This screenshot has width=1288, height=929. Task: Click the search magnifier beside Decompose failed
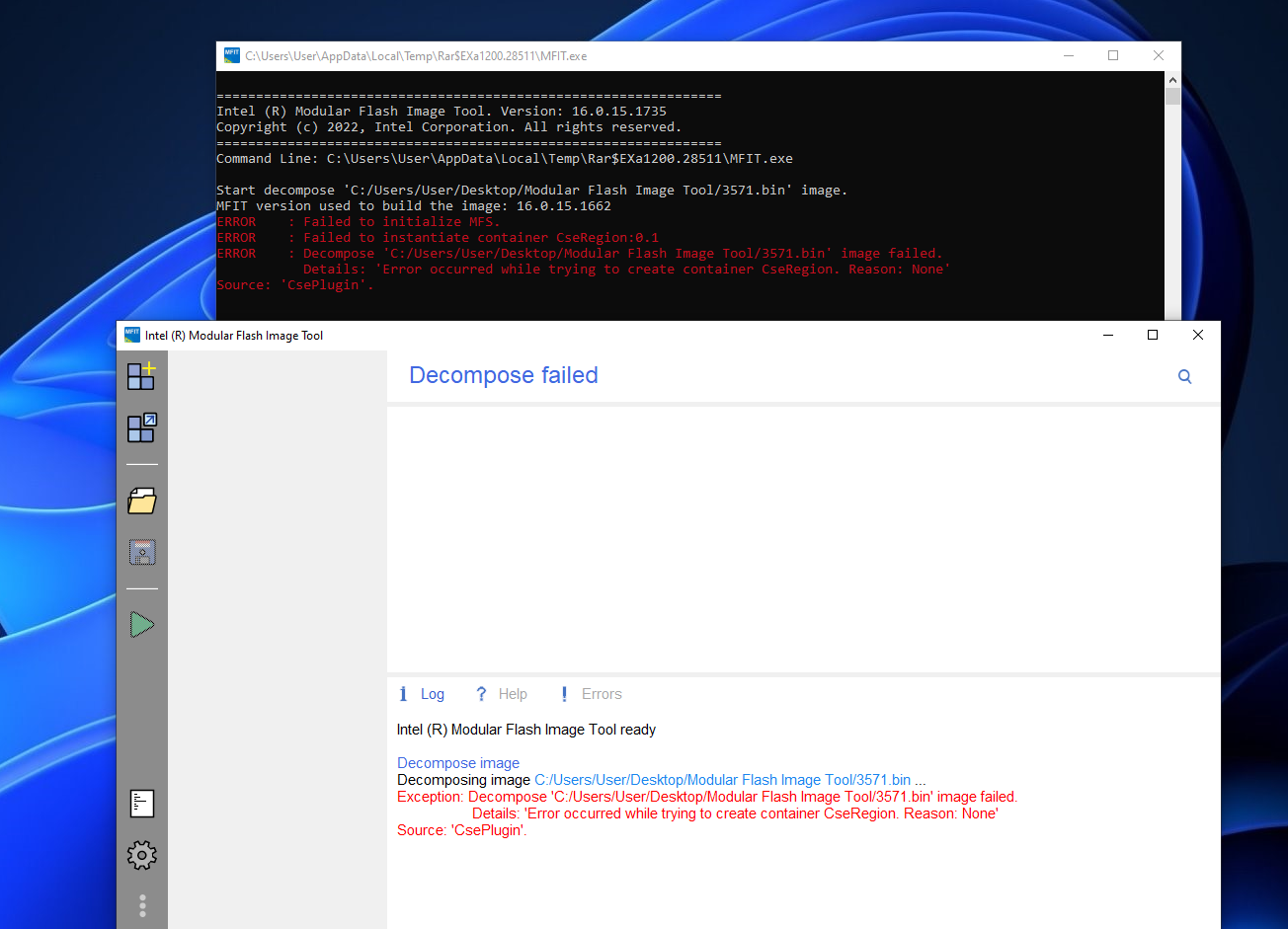click(x=1185, y=376)
